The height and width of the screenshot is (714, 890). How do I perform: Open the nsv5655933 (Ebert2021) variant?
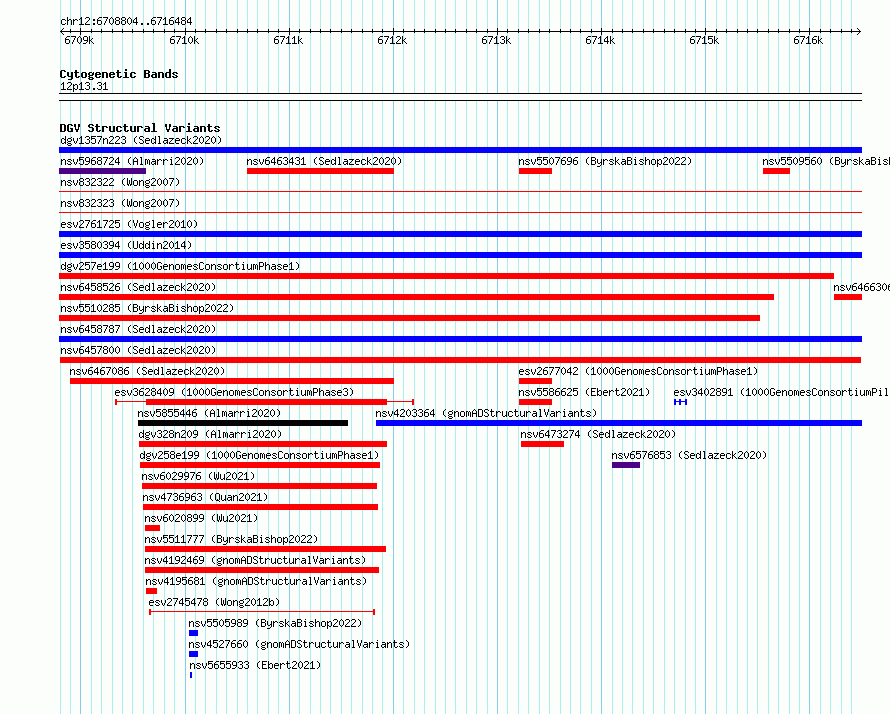pos(255,665)
